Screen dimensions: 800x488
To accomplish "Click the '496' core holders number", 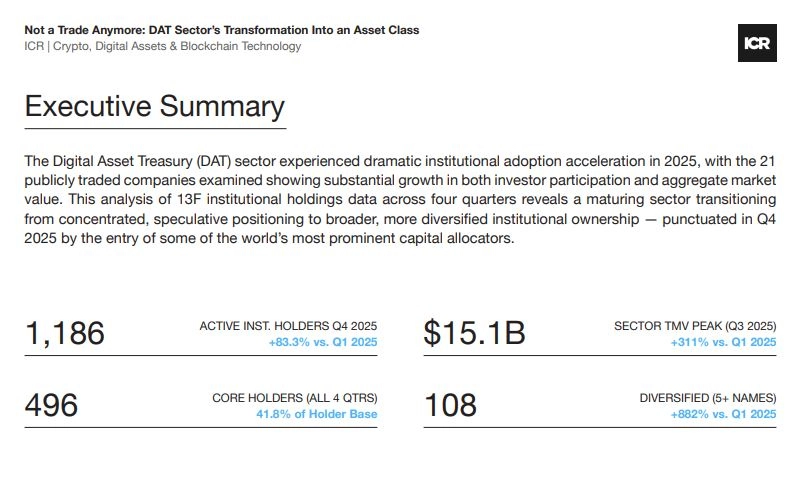I will coord(51,405).
